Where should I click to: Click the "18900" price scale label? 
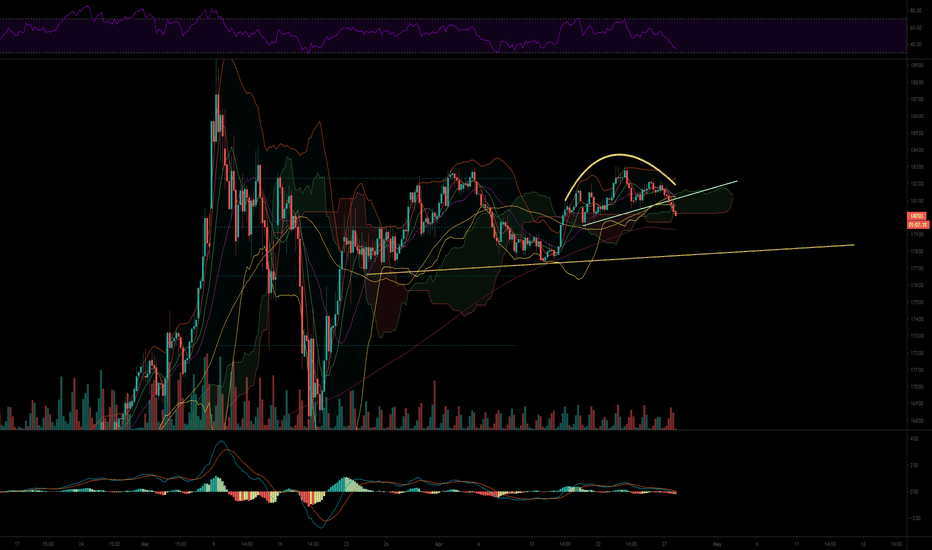pos(917,65)
